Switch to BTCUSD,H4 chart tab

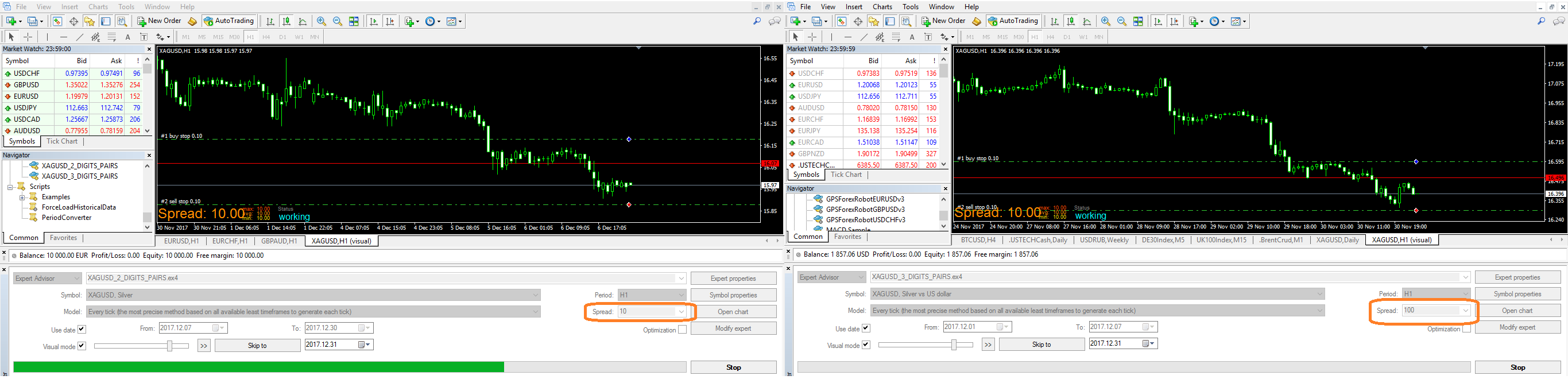[x=978, y=240]
